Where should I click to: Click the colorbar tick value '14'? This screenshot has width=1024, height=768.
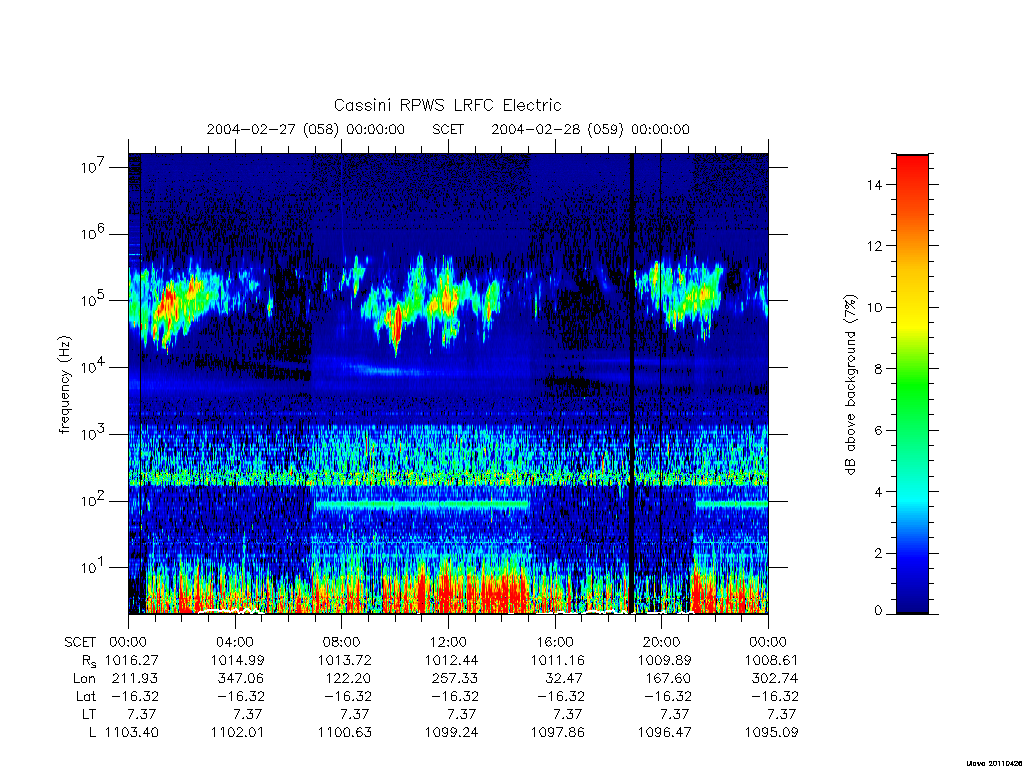(x=874, y=185)
